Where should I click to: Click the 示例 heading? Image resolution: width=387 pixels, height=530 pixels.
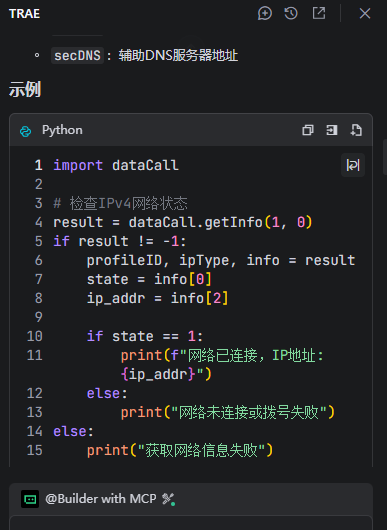[x=25, y=90]
